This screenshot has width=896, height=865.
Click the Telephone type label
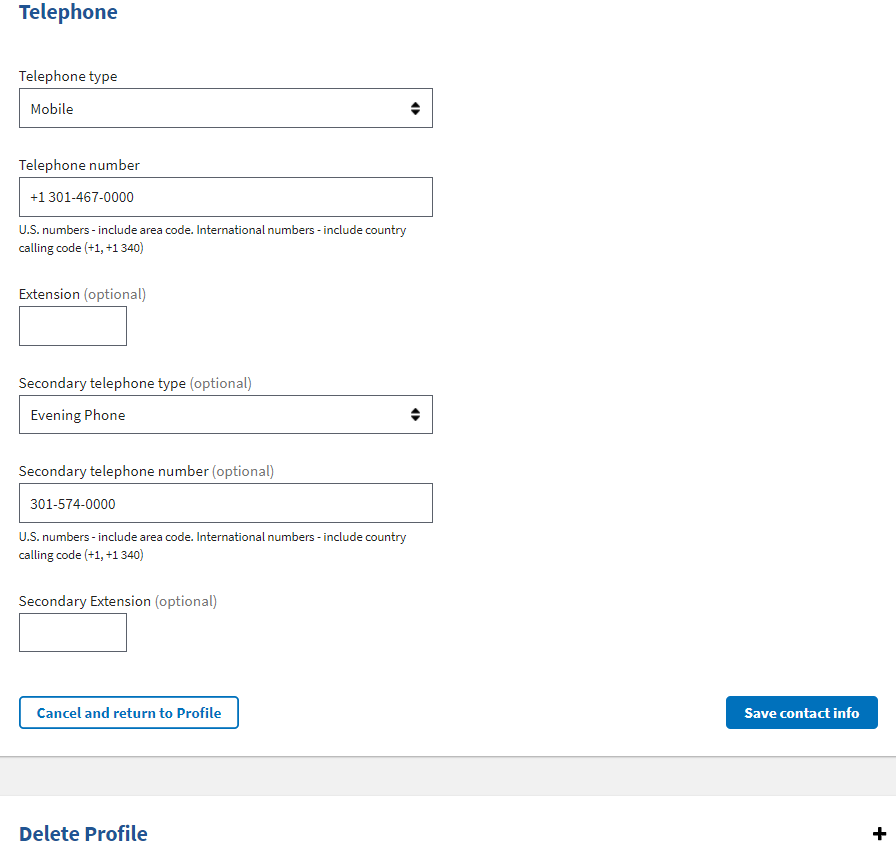click(x=68, y=76)
